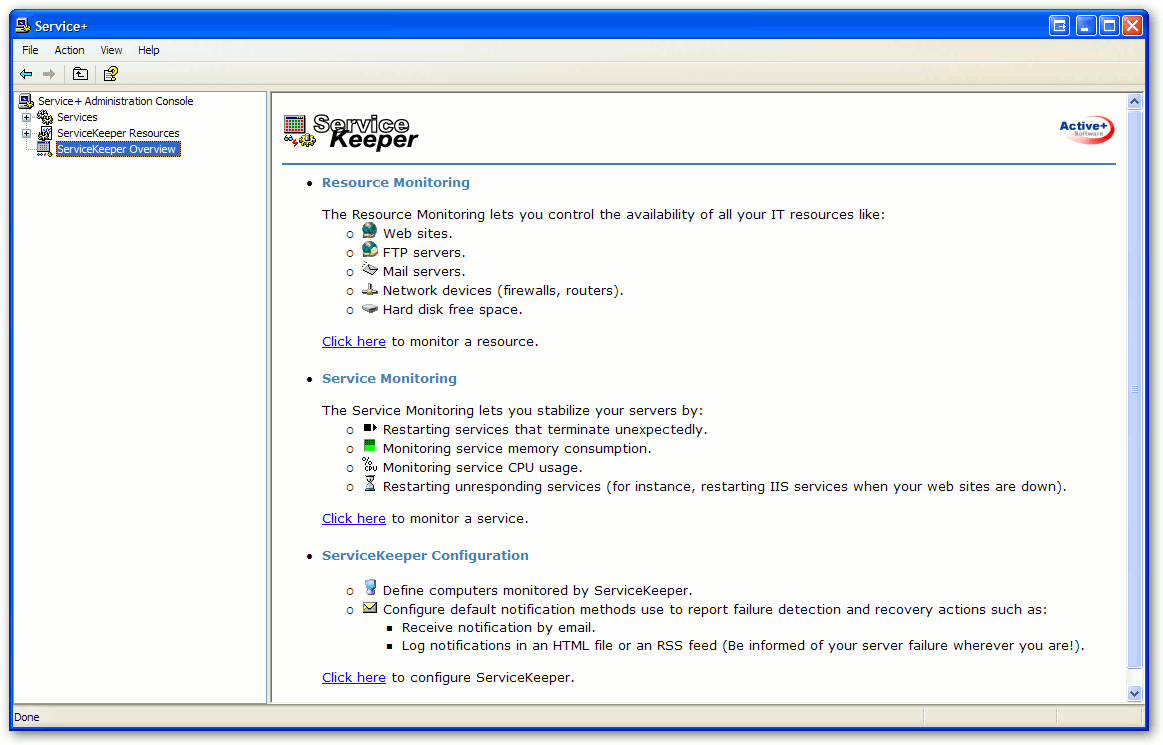Expand the ServiceKeeper Resources node

coord(27,134)
